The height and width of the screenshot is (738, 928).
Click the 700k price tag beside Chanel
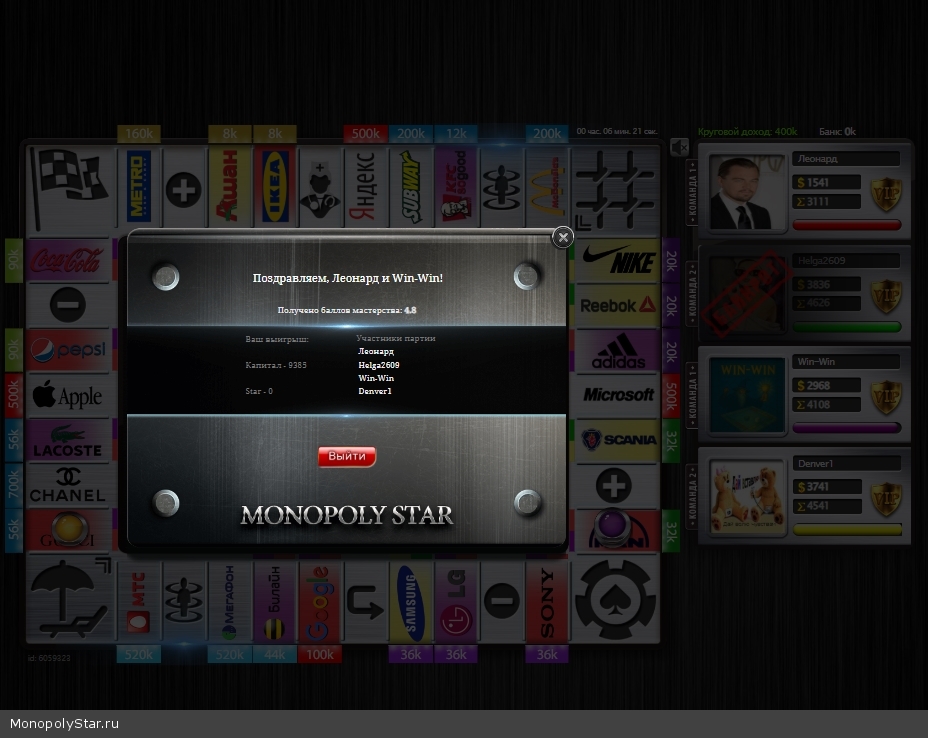click(14, 486)
